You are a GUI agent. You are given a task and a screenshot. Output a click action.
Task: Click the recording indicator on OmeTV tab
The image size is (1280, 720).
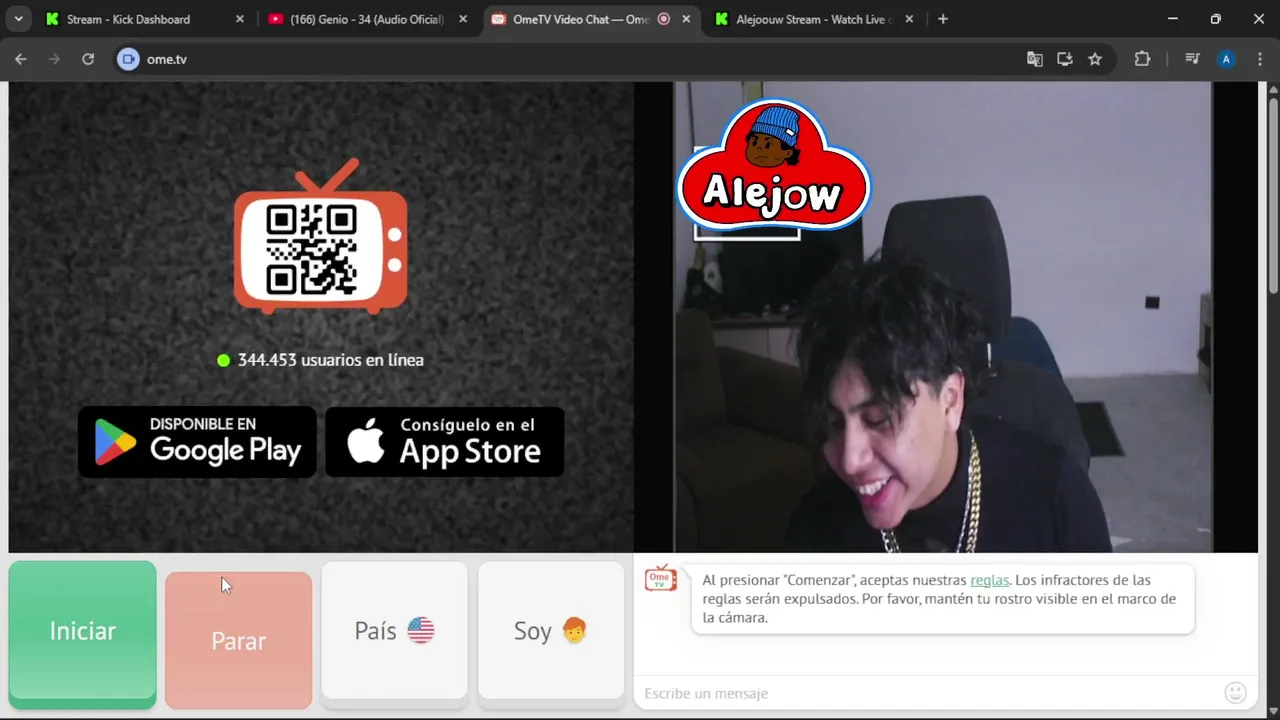pyautogui.click(x=664, y=19)
